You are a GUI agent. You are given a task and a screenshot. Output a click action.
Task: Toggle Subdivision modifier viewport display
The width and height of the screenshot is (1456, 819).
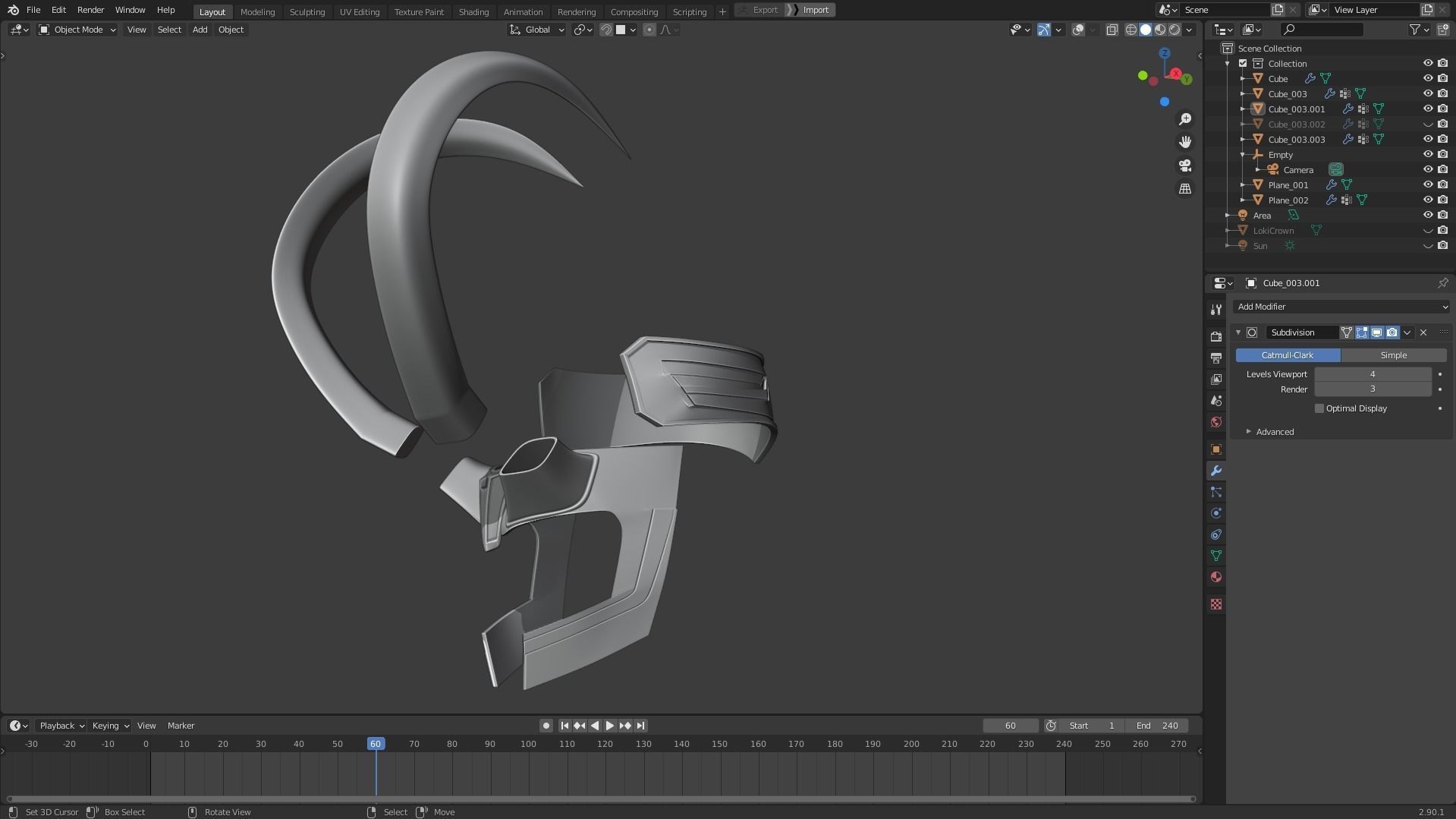(x=1376, y=332)
